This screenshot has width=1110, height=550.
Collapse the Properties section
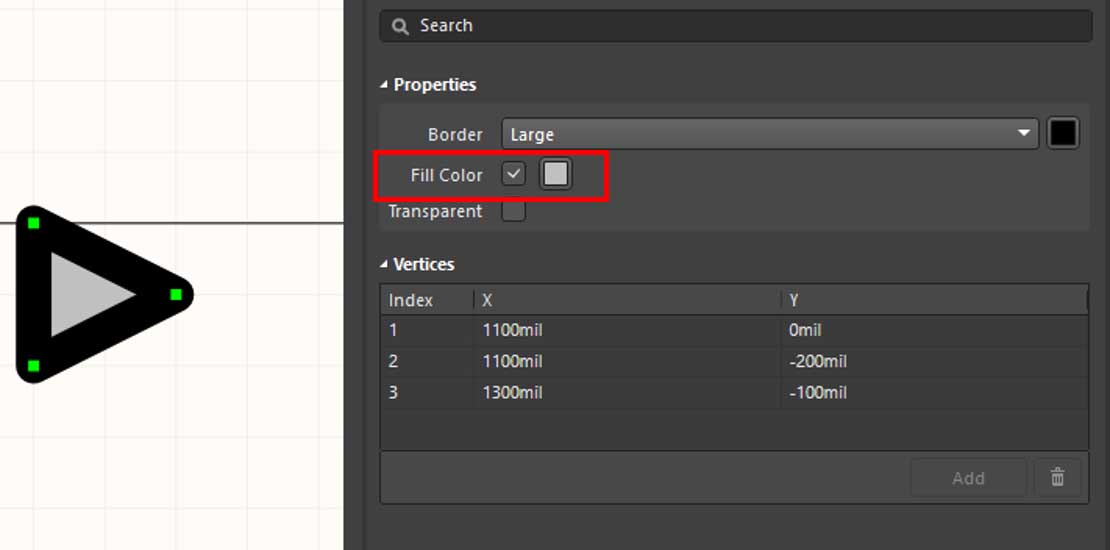(384, 85)
